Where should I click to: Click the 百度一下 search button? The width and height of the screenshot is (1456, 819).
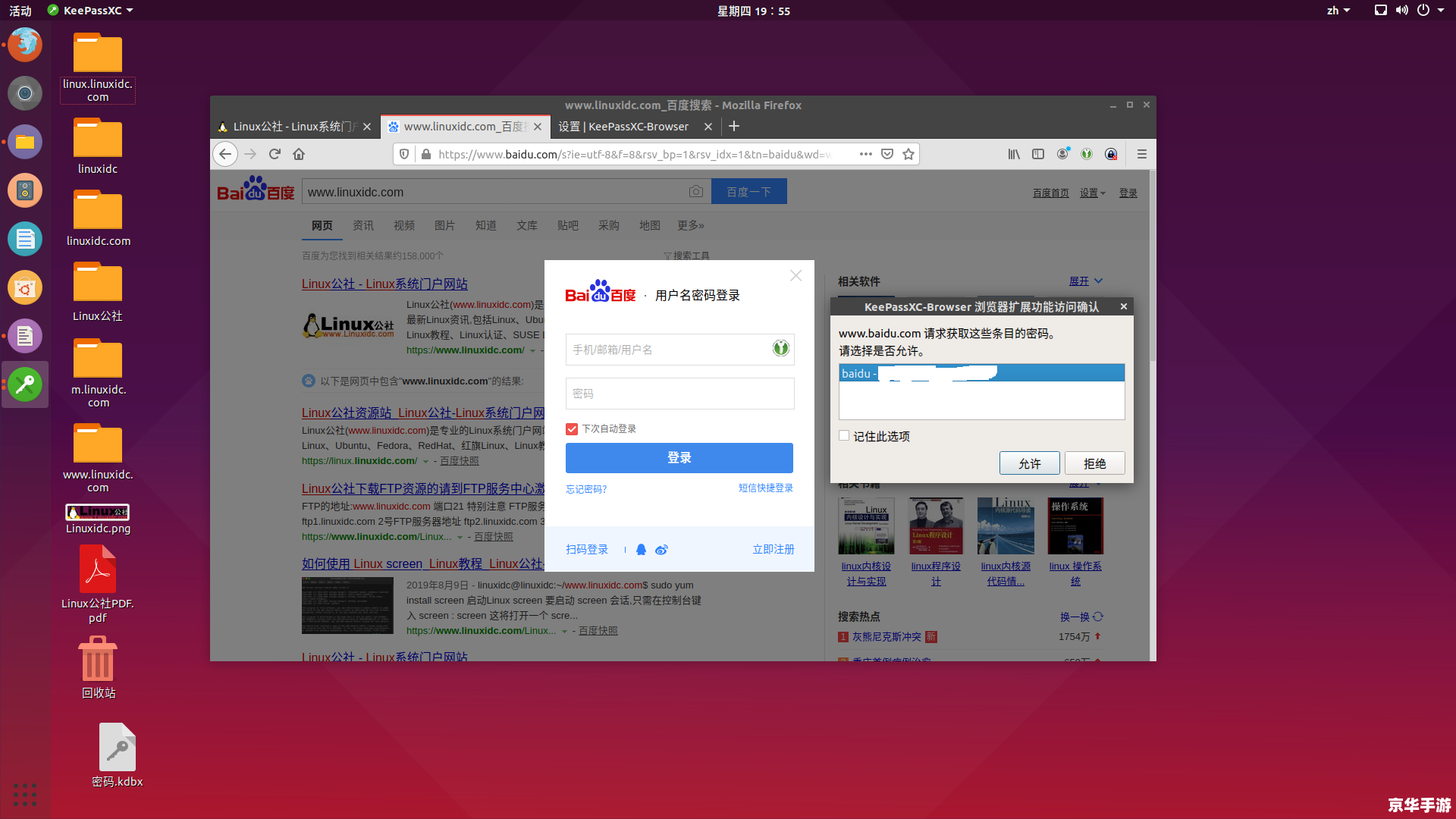[x=749, y=192]
